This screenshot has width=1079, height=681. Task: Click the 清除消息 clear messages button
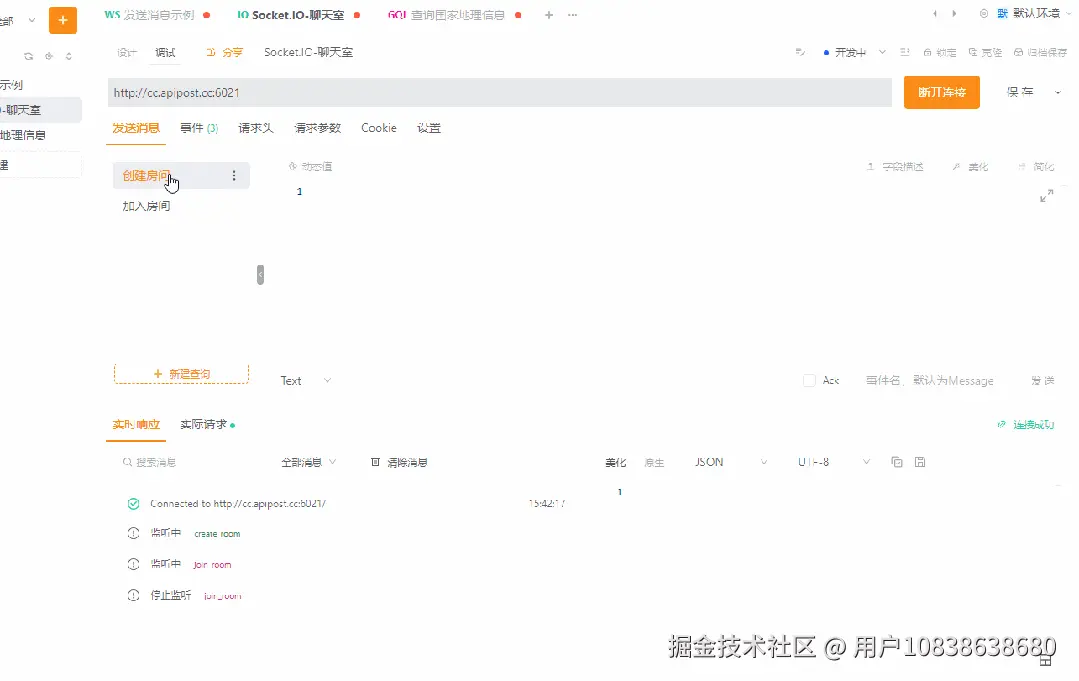399,462
